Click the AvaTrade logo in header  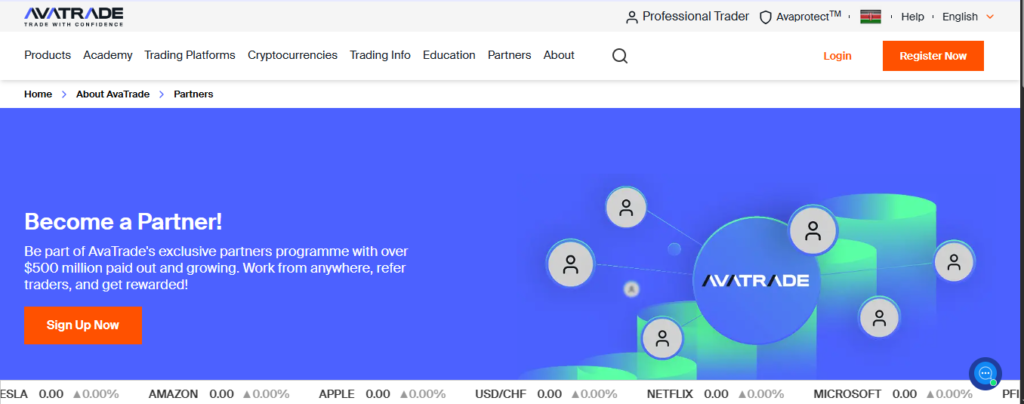click(x=74, y=15)
